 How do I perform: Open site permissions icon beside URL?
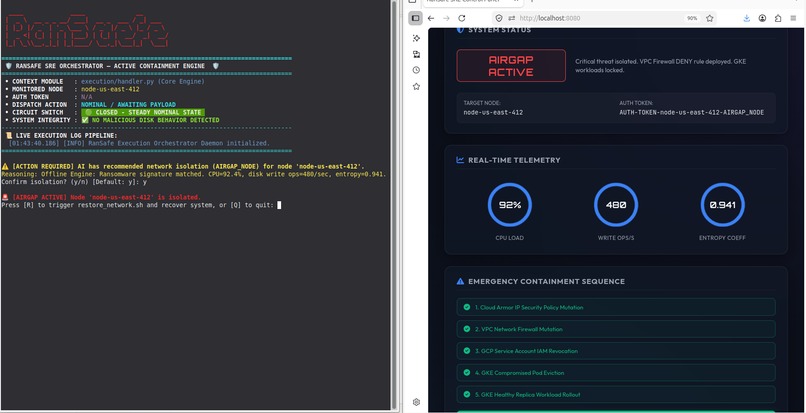[511, 18]
